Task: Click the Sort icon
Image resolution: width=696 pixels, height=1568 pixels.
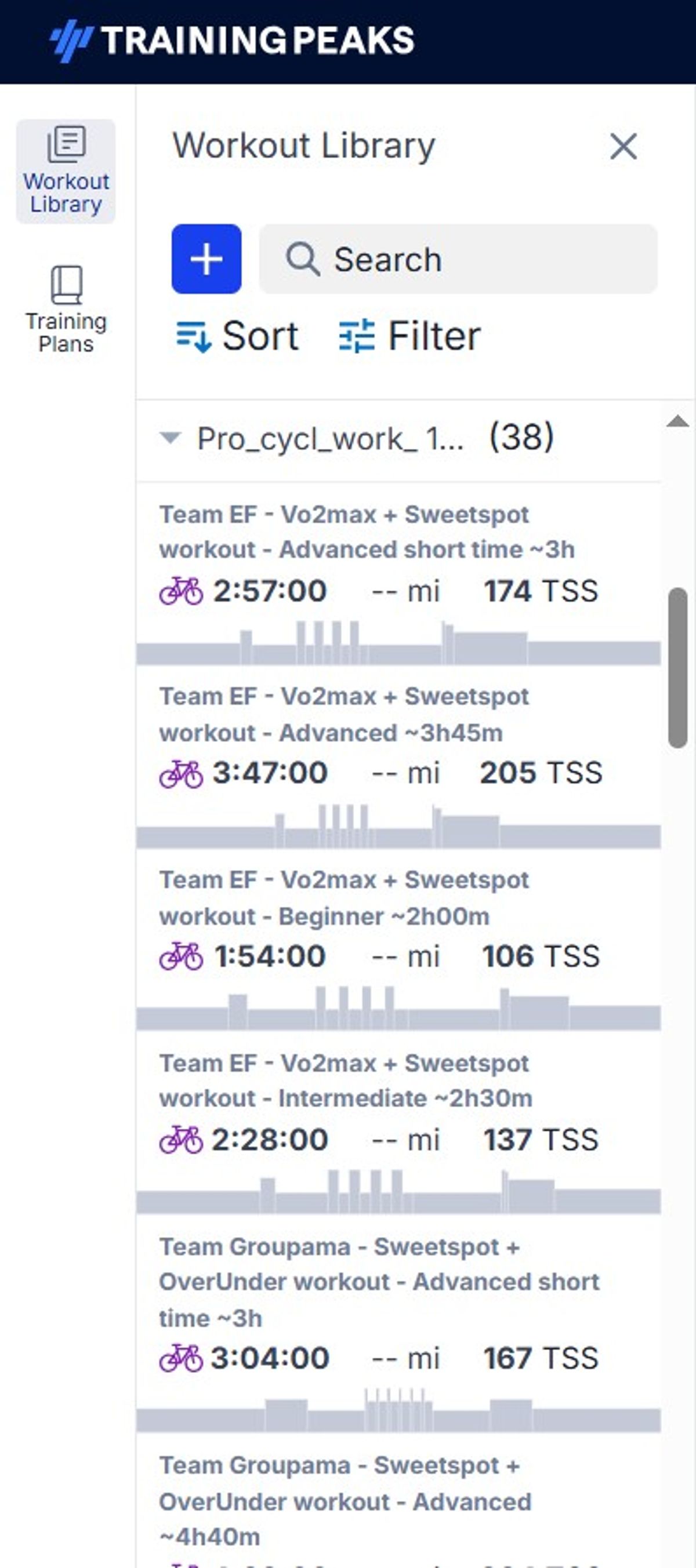Action: (194, 336)
